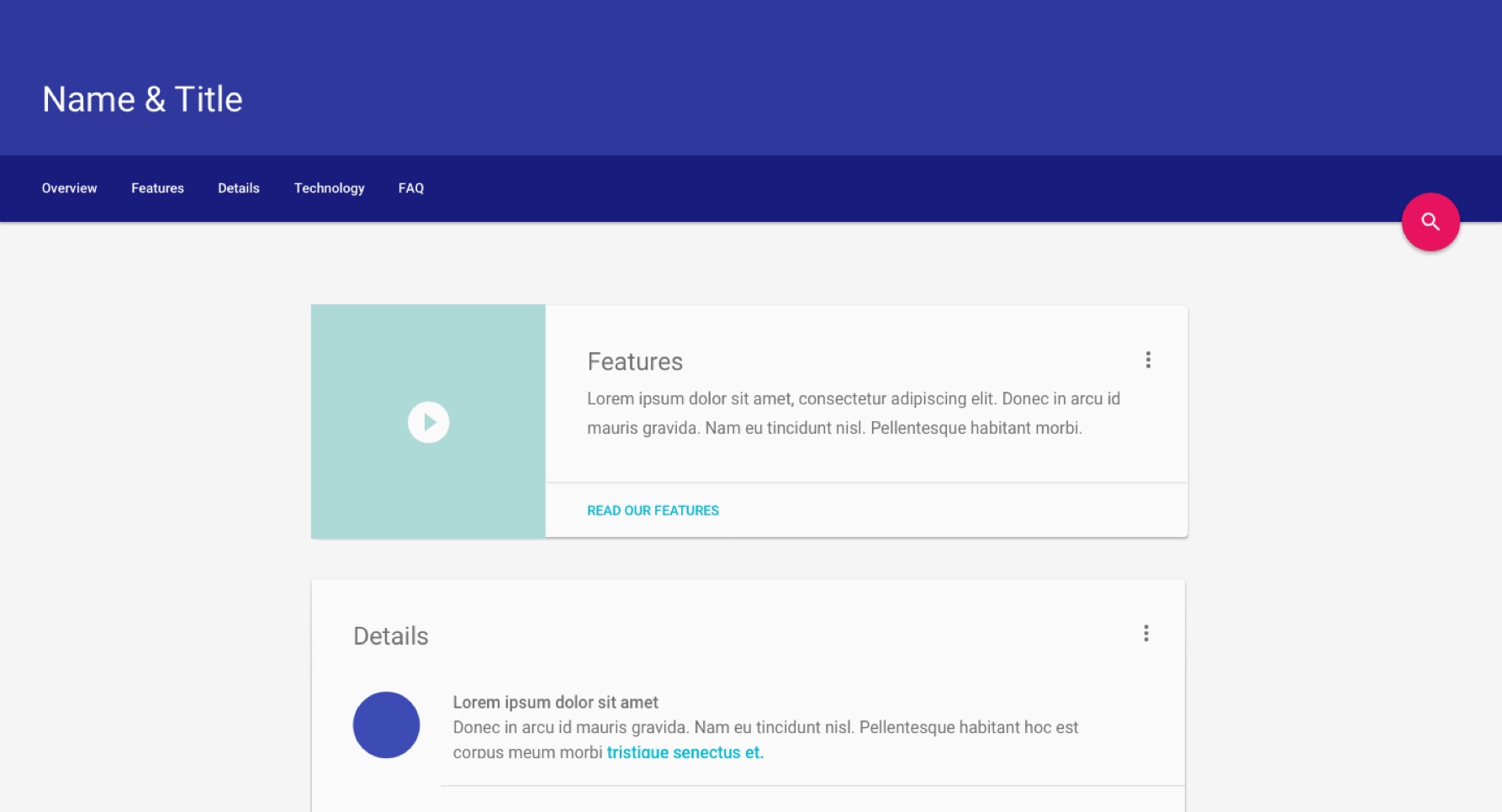The width and height of the screenshot is (1502, 812).
Task: Select the Lorem ipsum dolor sit amet list item
Action: click(x=556, y=702)
